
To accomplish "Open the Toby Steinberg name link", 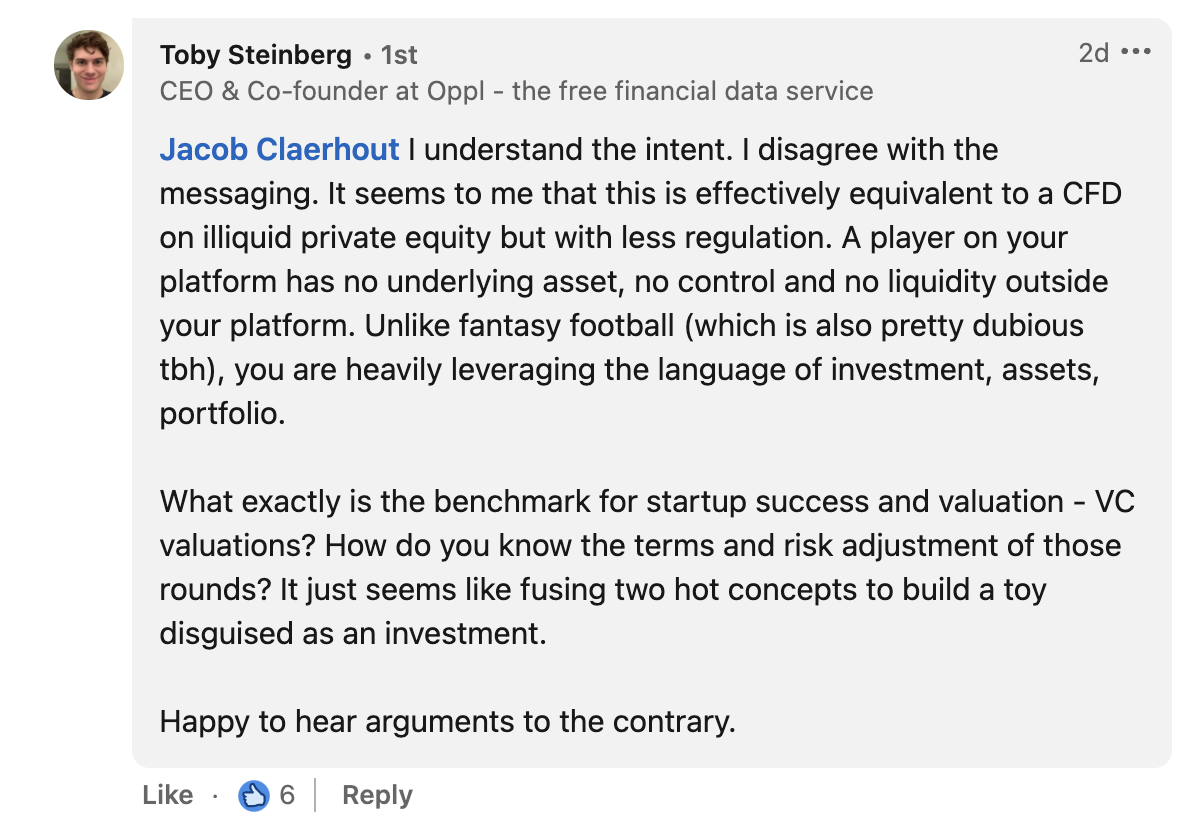I will click(x=256, y=55).
